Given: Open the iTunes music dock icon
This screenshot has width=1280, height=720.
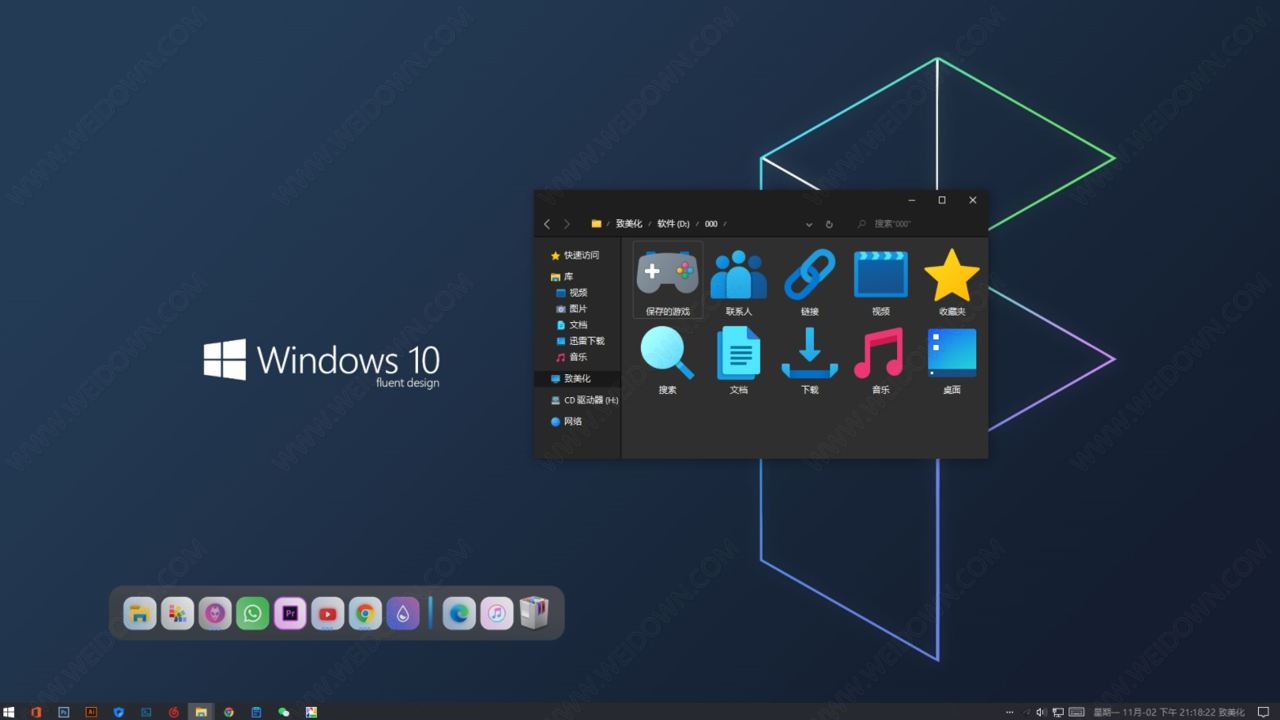Looking at the screenshot, I should point(496,613).
